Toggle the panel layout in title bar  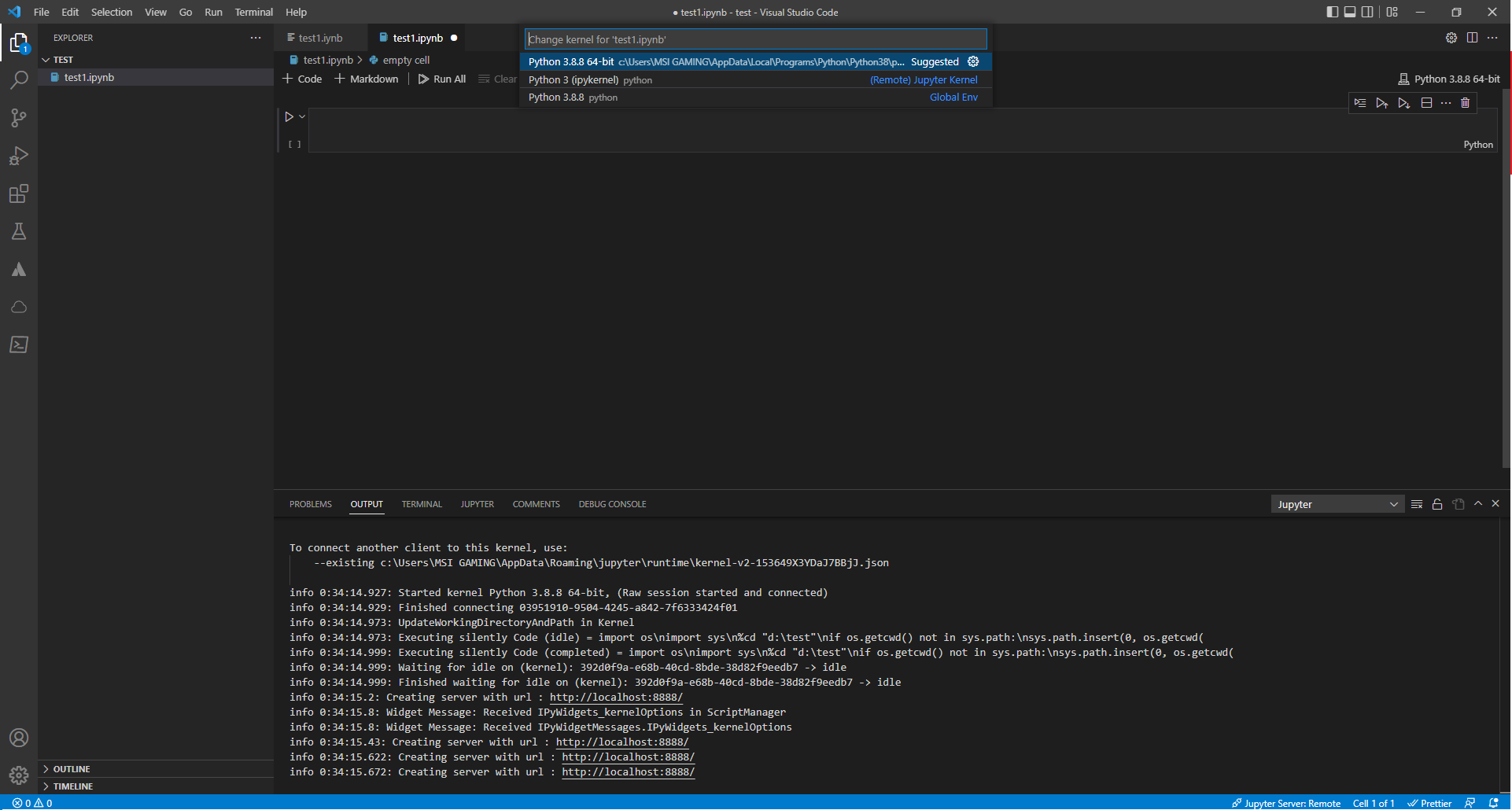pyautogui.click(x=1392, y=12)
